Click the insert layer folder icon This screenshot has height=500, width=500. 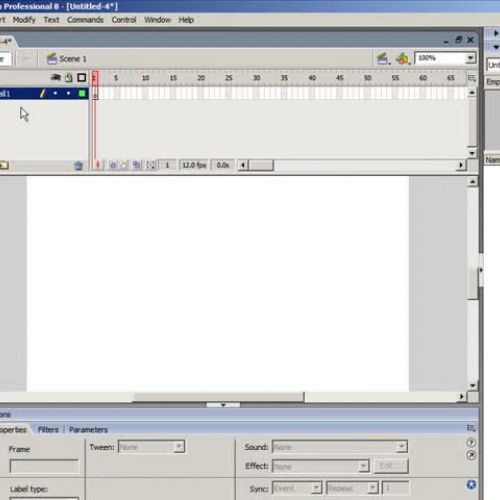(4, 165)
